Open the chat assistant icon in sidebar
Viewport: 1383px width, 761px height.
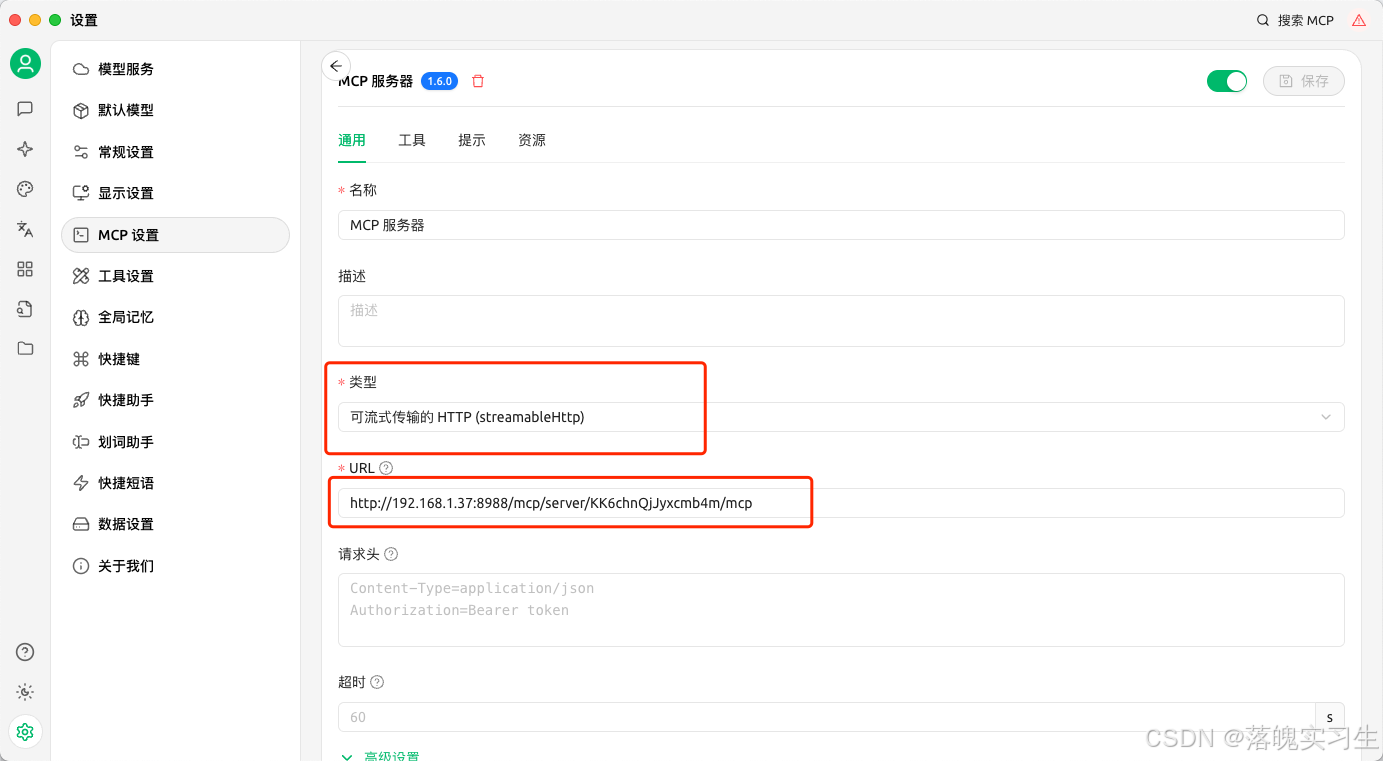[25, 108]
